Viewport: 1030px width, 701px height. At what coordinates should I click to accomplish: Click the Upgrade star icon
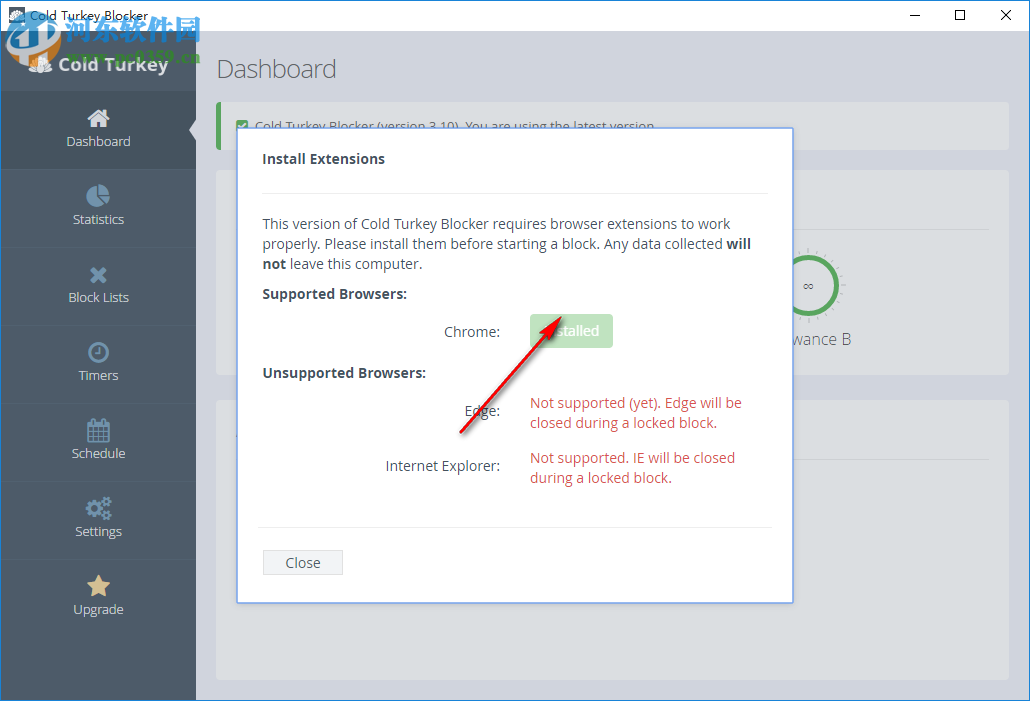click(98, 585)
